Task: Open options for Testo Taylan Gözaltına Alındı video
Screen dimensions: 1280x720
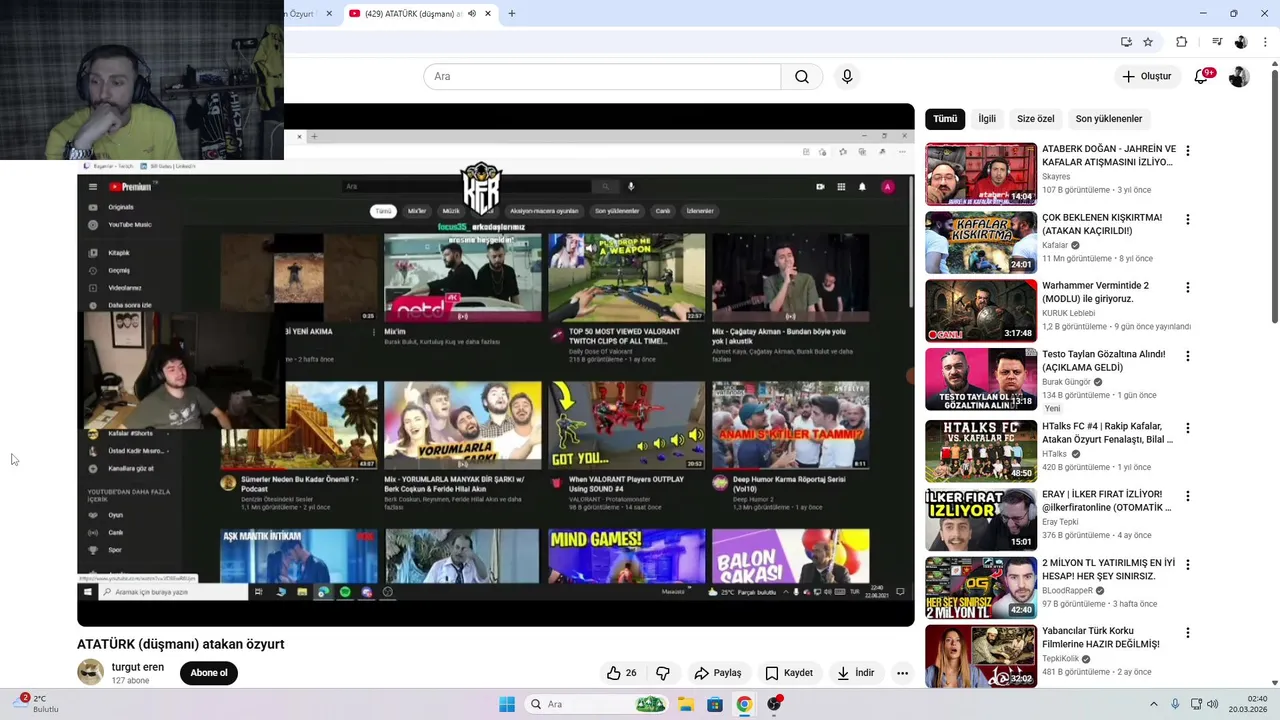Action: pos(1187,356)
